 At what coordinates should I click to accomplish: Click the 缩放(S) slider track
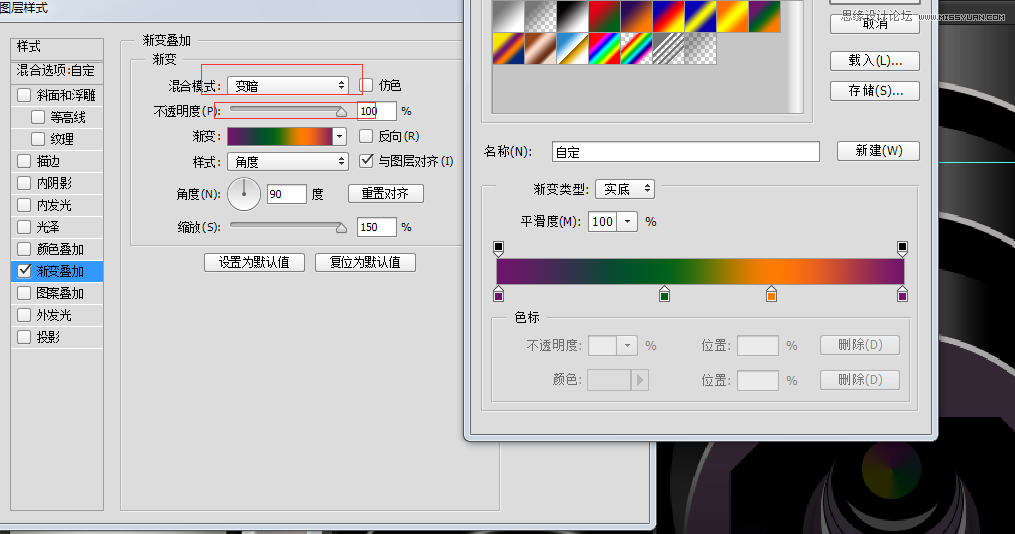tap(288, 226)
